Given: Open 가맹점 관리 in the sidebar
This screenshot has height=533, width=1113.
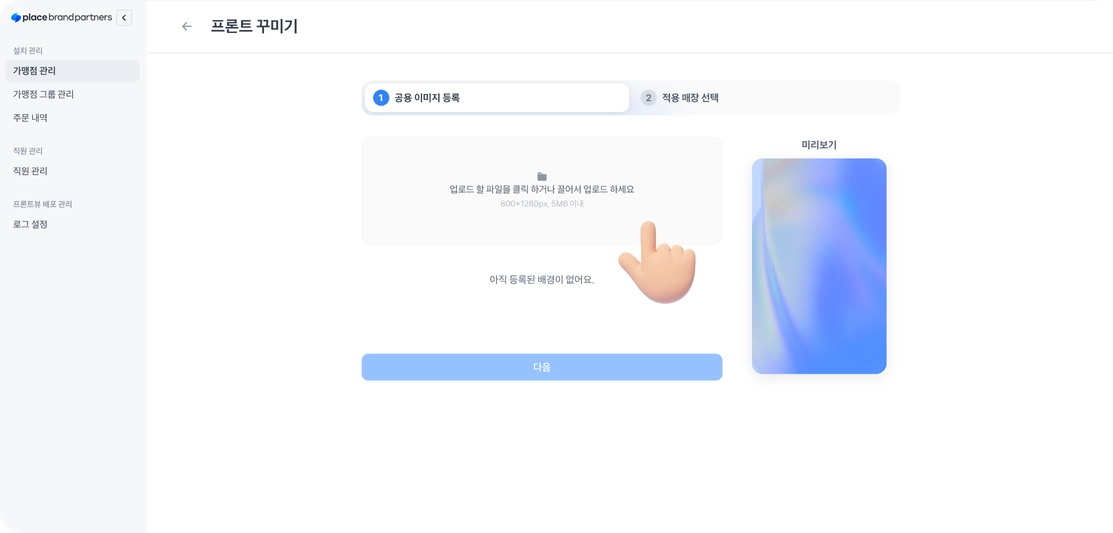Looking at the screenshot, I should [72, 71].
